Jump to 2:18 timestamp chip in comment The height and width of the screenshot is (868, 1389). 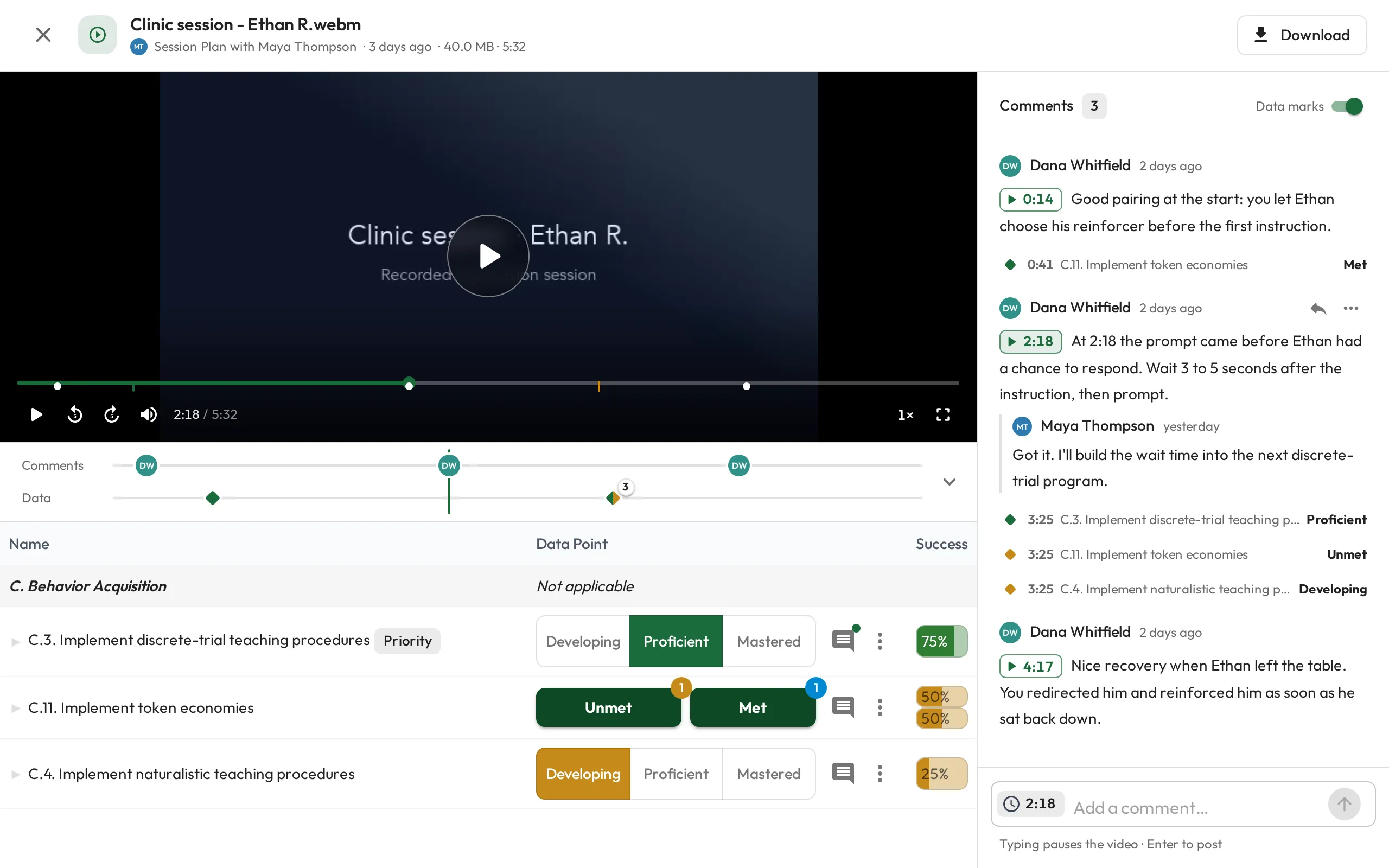1031,342
